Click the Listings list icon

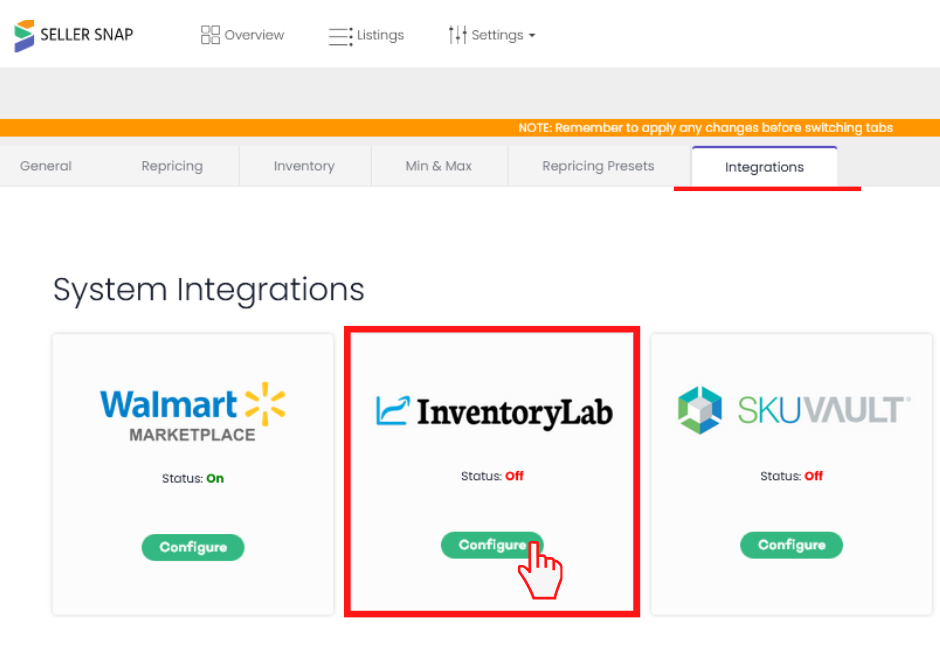(x=338, y=35)
